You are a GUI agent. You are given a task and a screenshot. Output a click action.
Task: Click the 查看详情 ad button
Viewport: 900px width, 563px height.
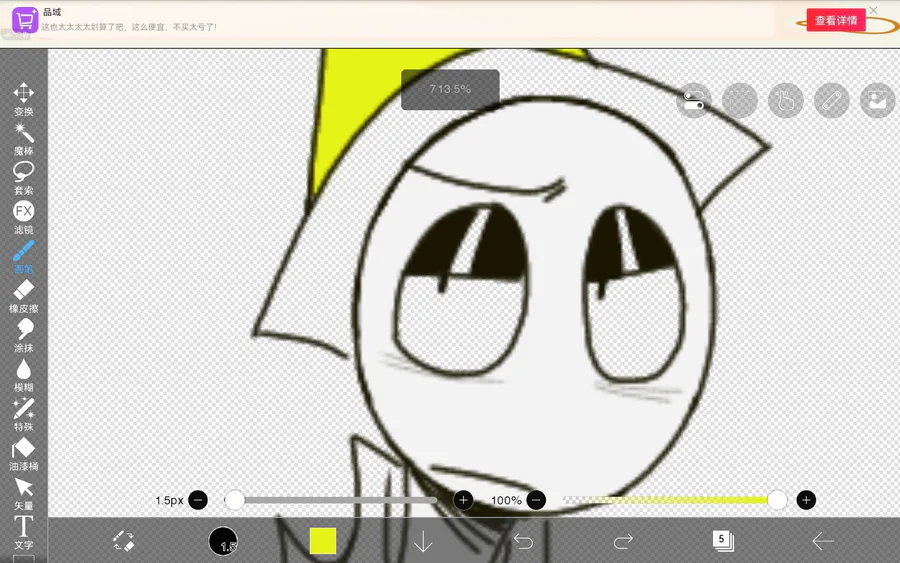point(836,21)
